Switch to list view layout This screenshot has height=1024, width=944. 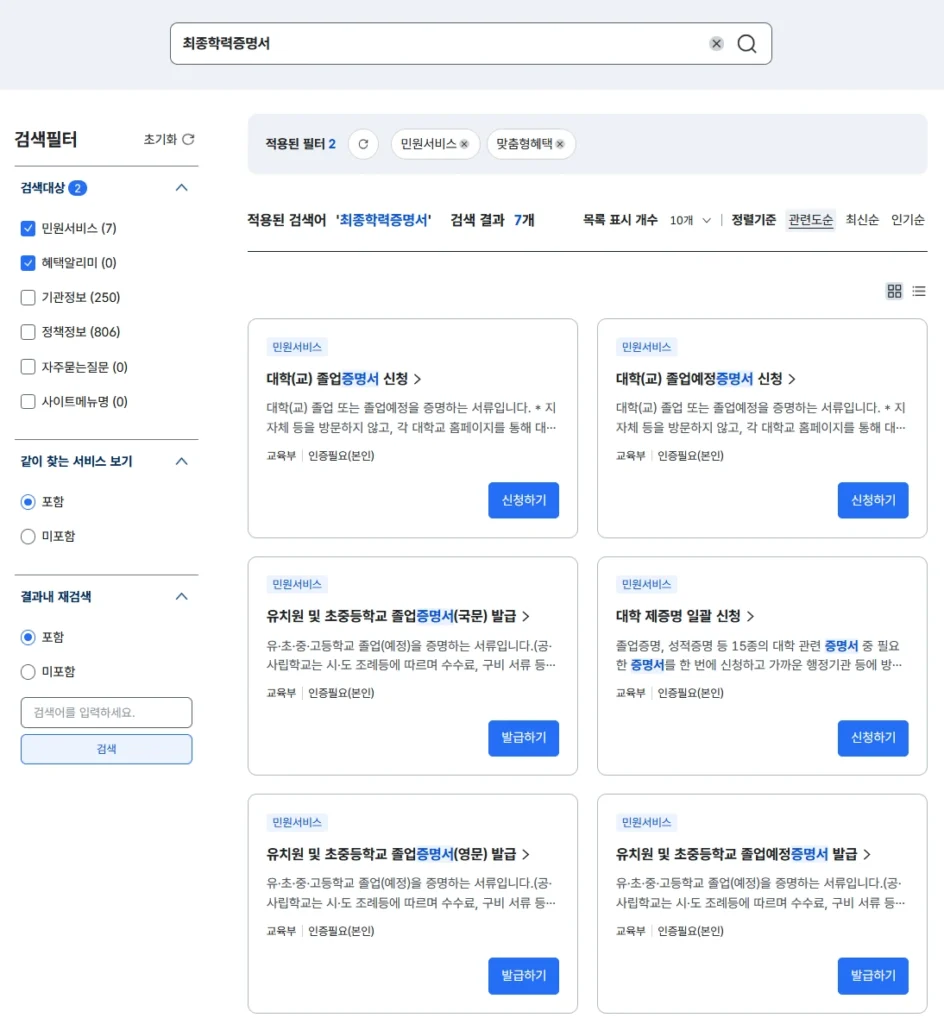point(920,291)
